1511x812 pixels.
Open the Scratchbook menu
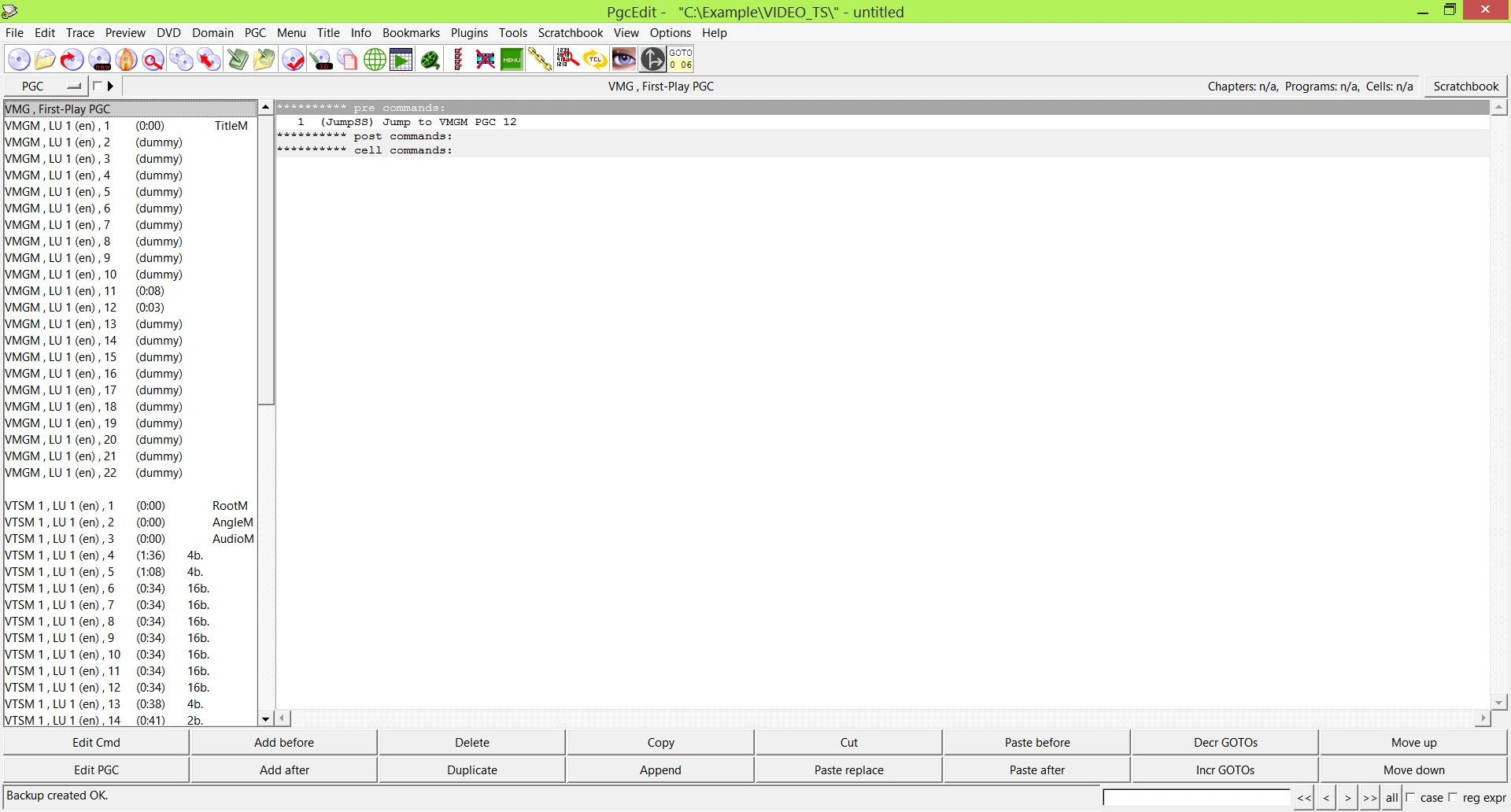pyautogui.click(x=570, y=33)
